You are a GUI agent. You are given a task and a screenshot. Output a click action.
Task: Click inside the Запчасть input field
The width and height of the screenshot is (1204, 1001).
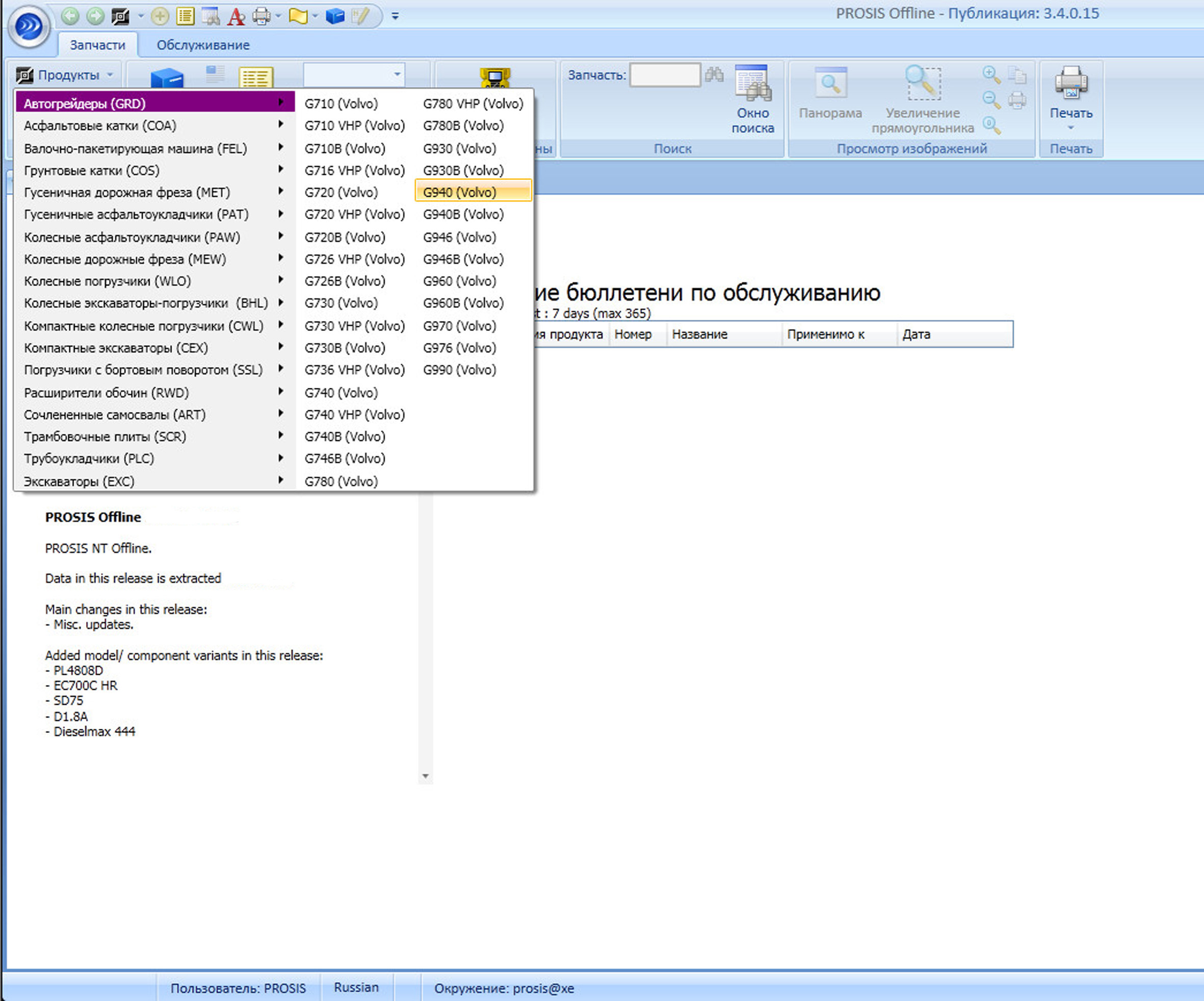[665, 75]
